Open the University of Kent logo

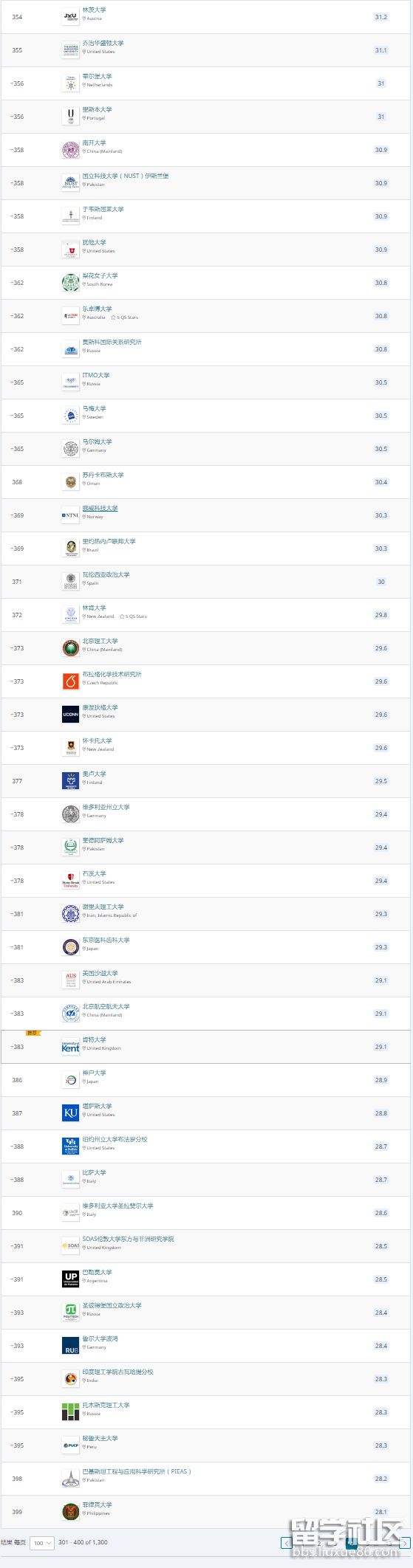(70, 1046)
